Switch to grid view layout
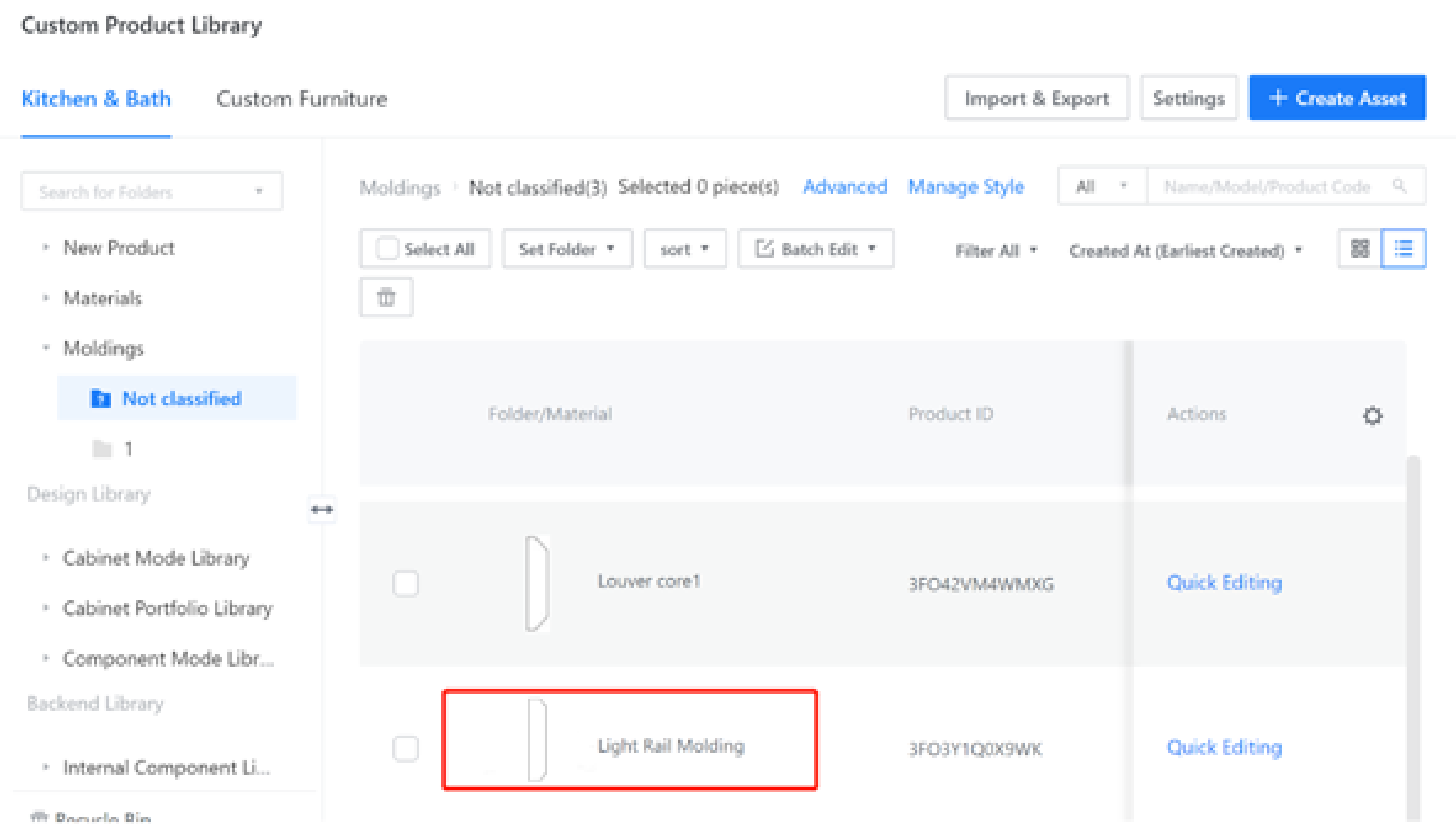Screen dimensions: 1456x834 click(x=1360, y=249)
